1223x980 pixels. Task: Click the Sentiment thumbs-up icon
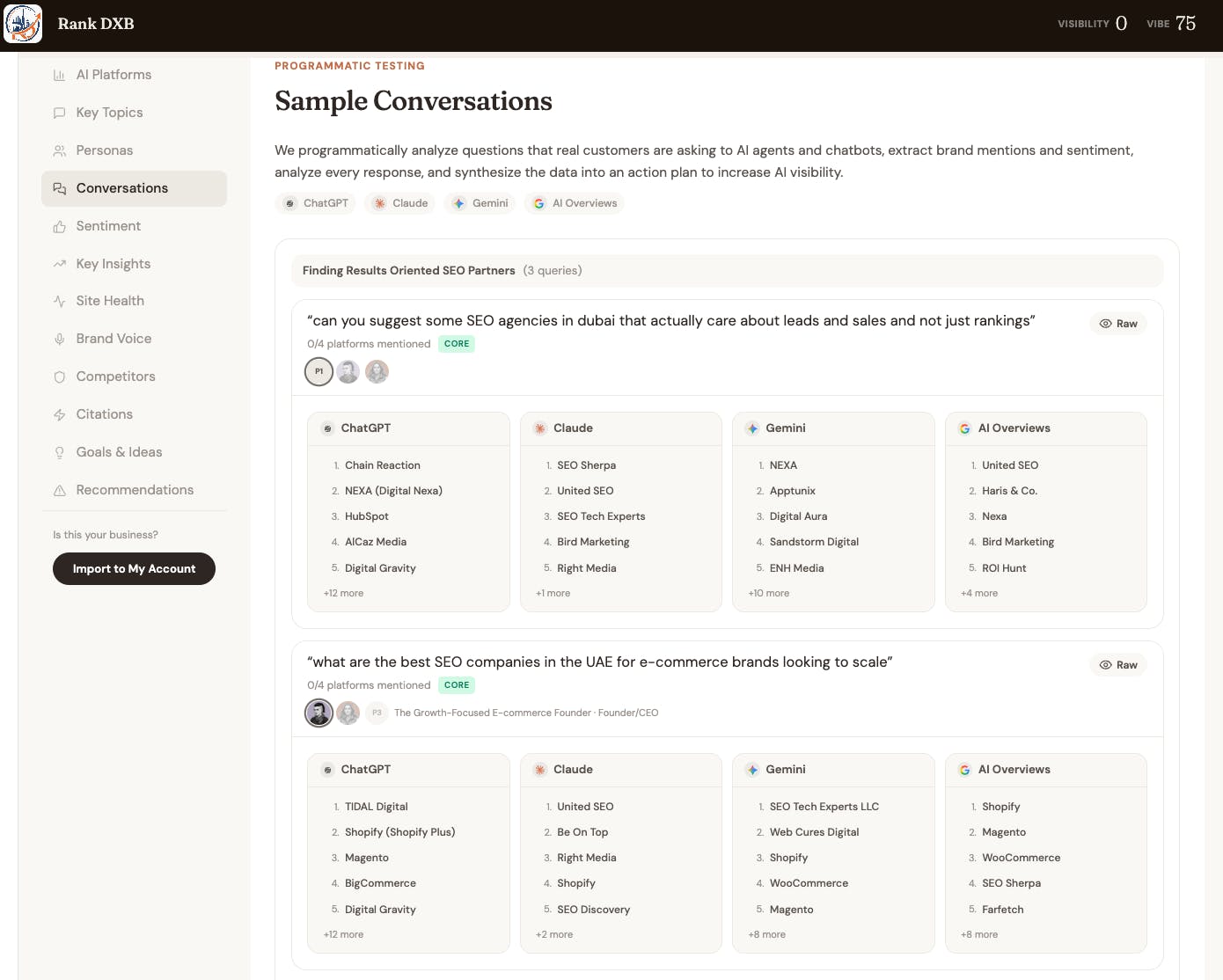point(59,226)
